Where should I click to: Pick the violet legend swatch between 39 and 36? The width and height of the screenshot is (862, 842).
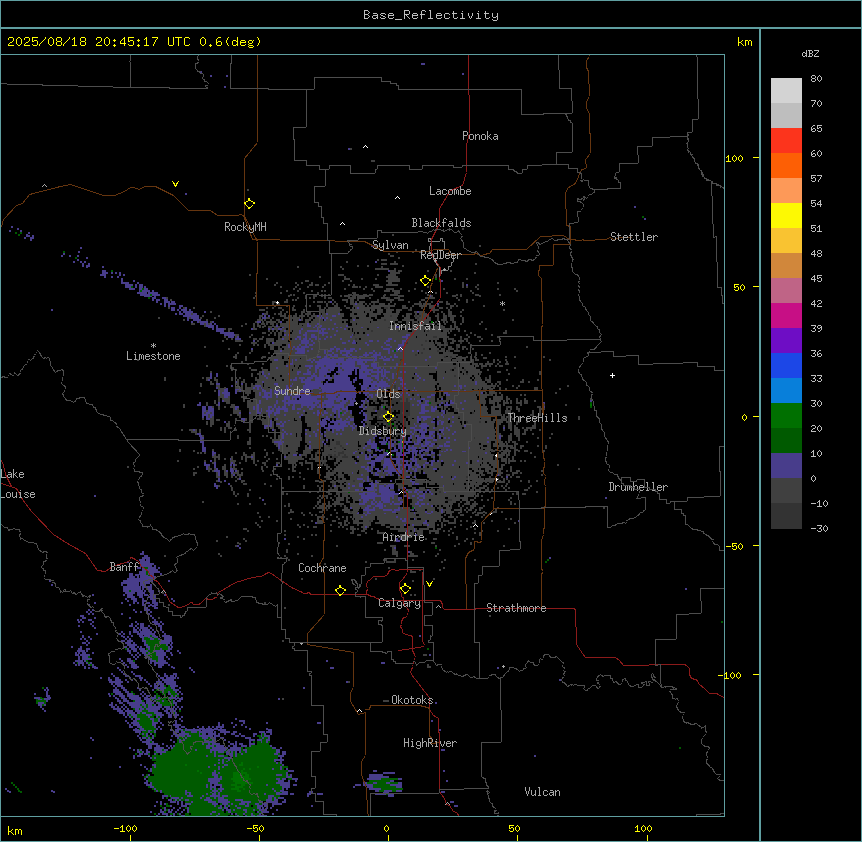click(786, 341)
